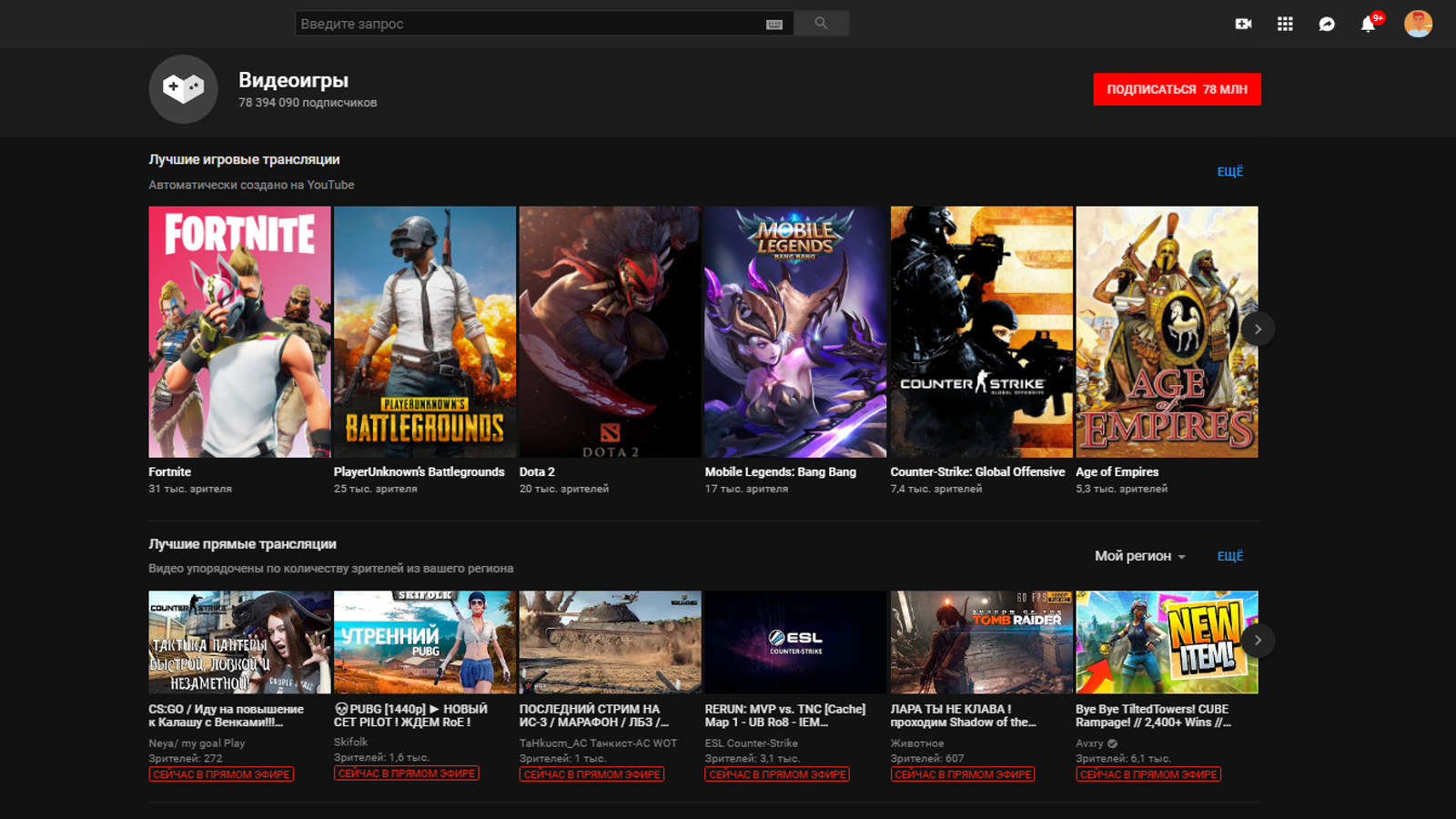The height and width of the screenshot is (819, 1456).
Task: Open the on-screen keyboard icon in search box
Action: point(774,25)
